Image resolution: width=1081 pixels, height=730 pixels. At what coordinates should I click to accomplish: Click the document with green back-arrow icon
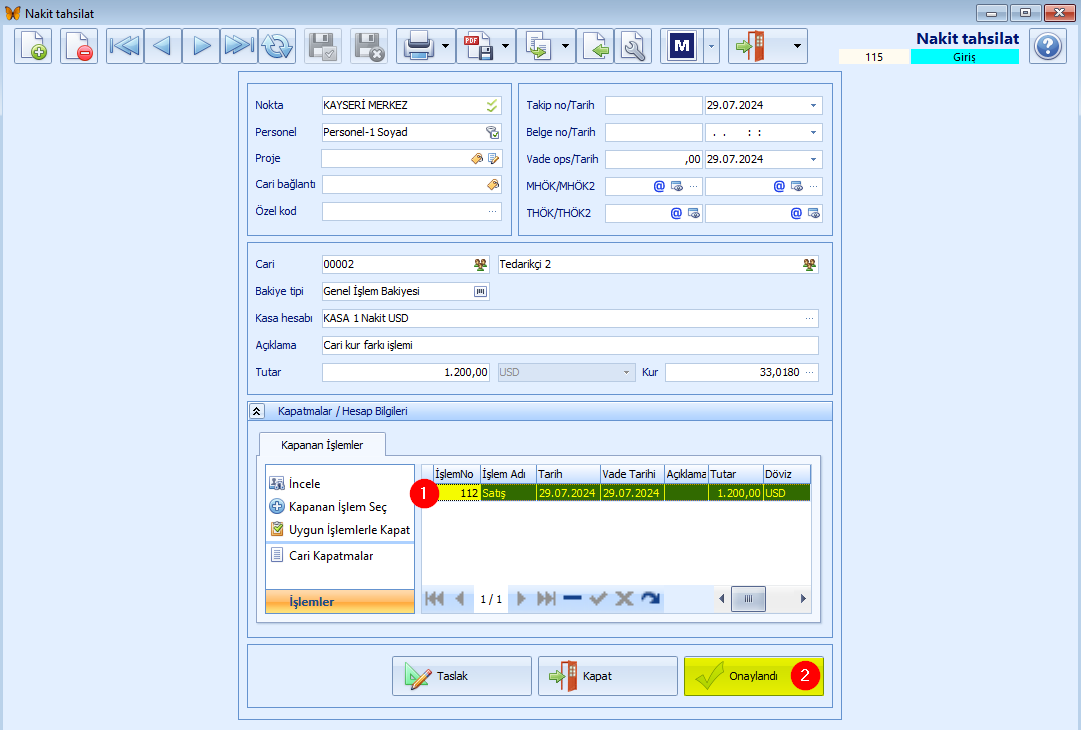tap(595, 46)
